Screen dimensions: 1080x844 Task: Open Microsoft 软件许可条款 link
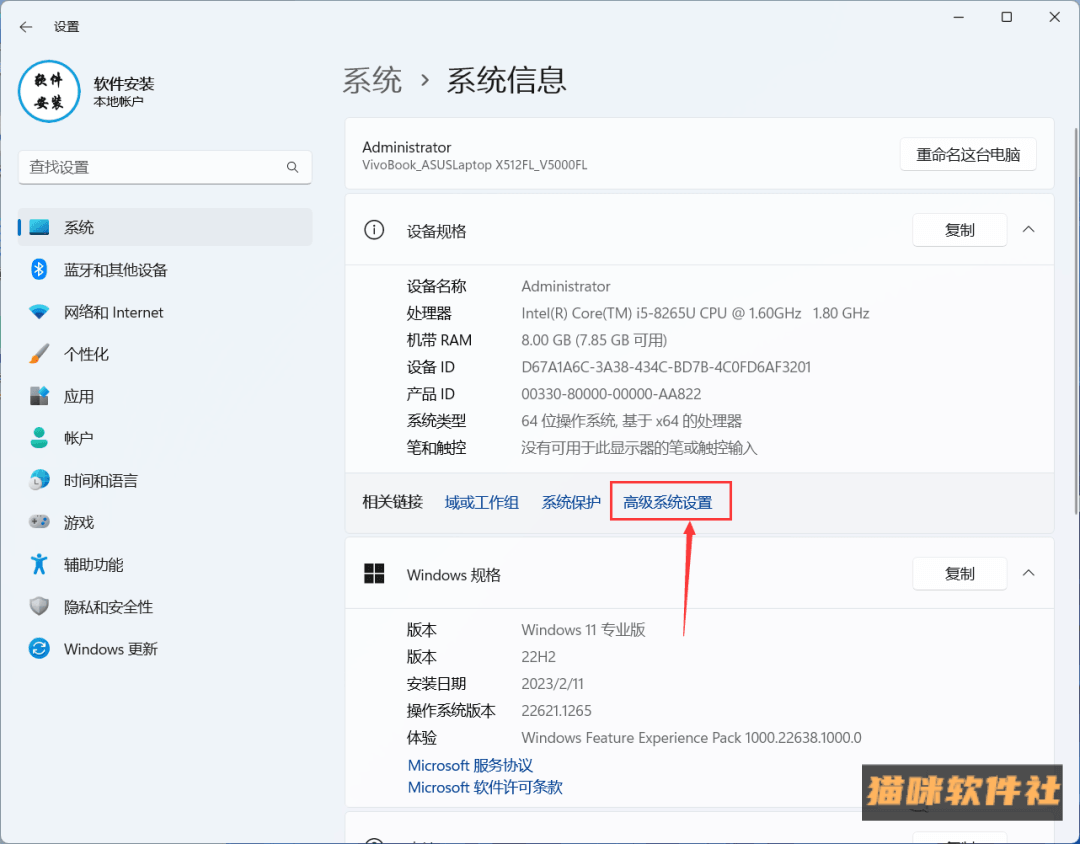tap(485, 787)
